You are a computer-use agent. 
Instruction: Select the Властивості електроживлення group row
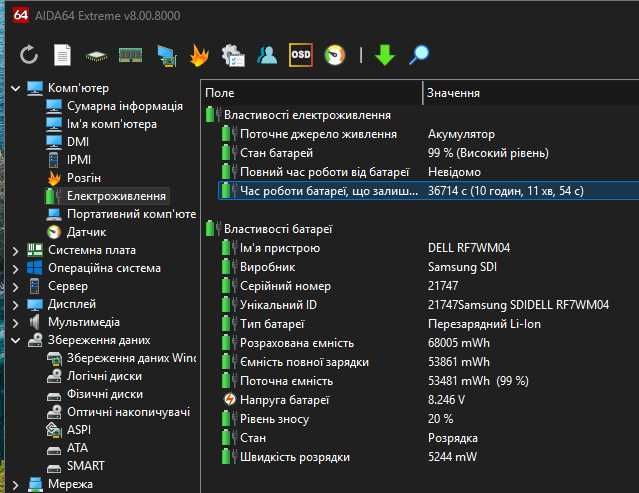pyautogui.click(x=421, y=115)
